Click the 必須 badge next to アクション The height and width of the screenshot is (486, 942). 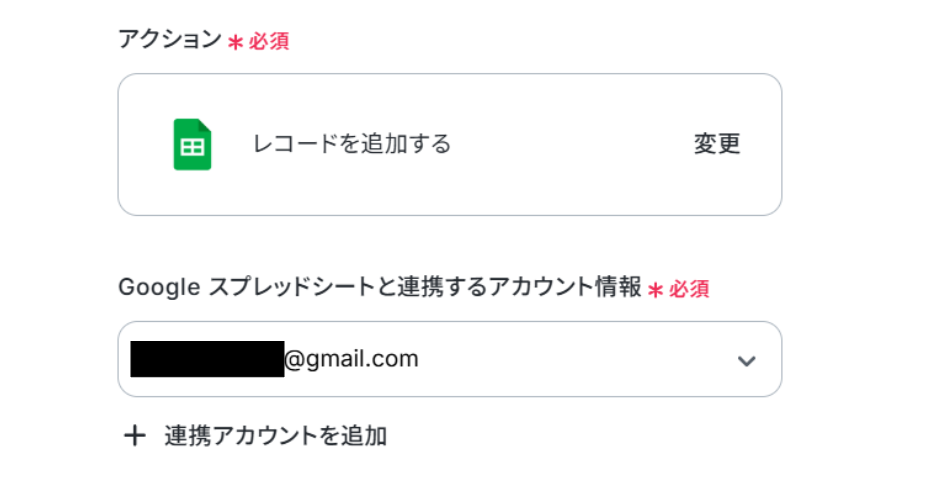(269, 43)
